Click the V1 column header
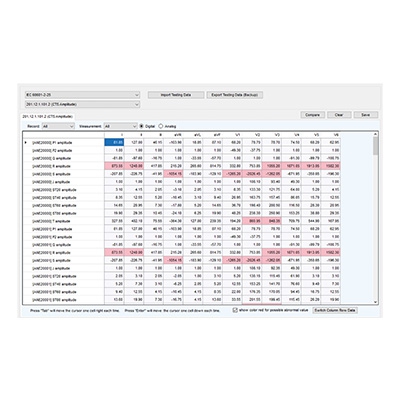 [232, 135]
